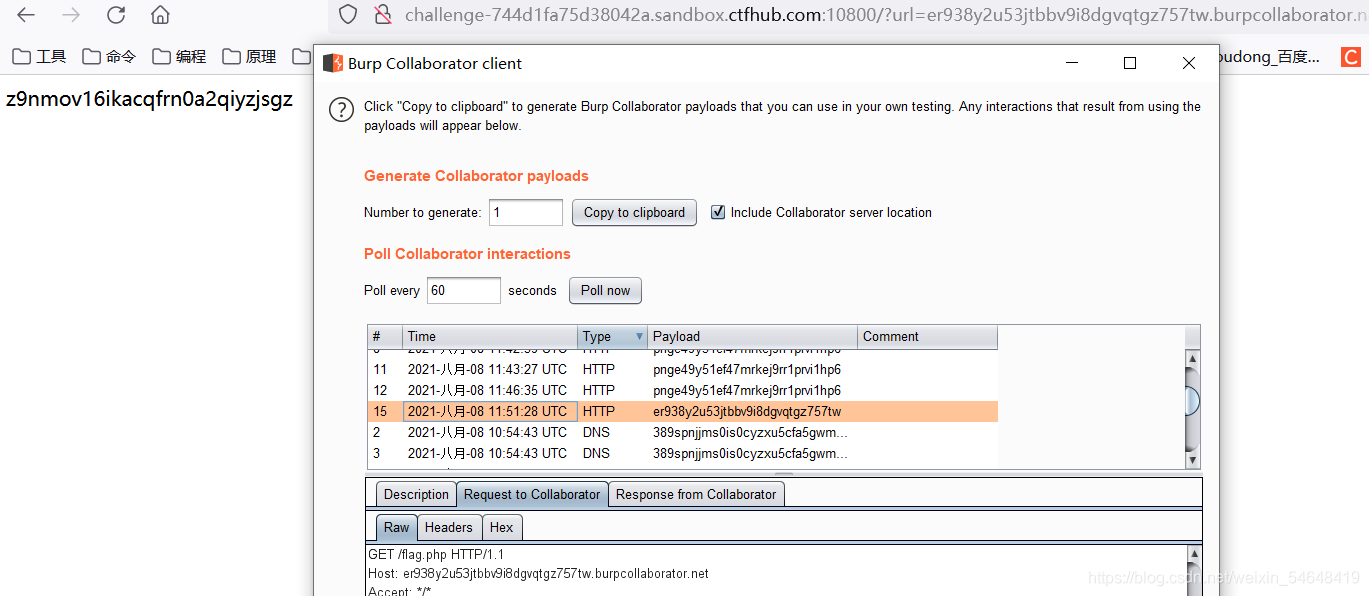Screen dimensions: 1369x596
Task: Open the Response from Collaborator tab
Action: [x=696, y=494]
